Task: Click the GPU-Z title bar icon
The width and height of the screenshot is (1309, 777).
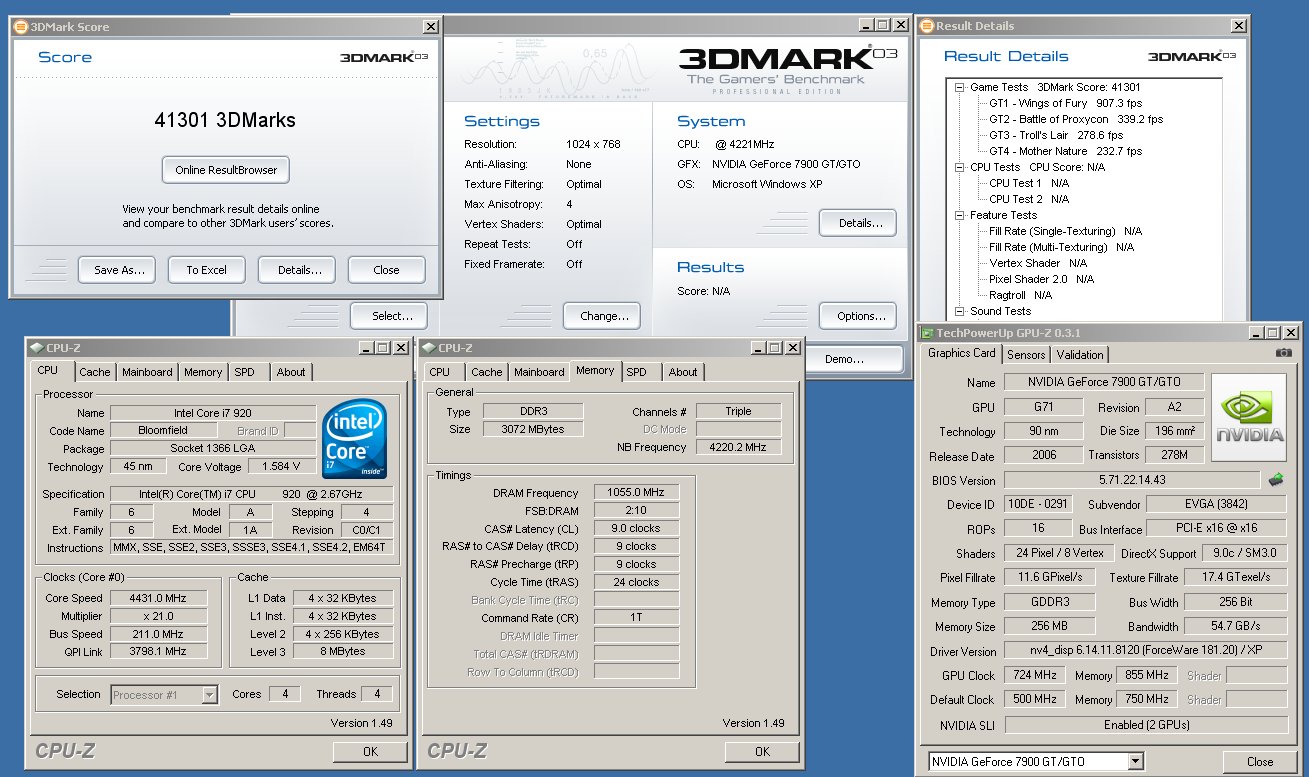Action: (928, 333)
